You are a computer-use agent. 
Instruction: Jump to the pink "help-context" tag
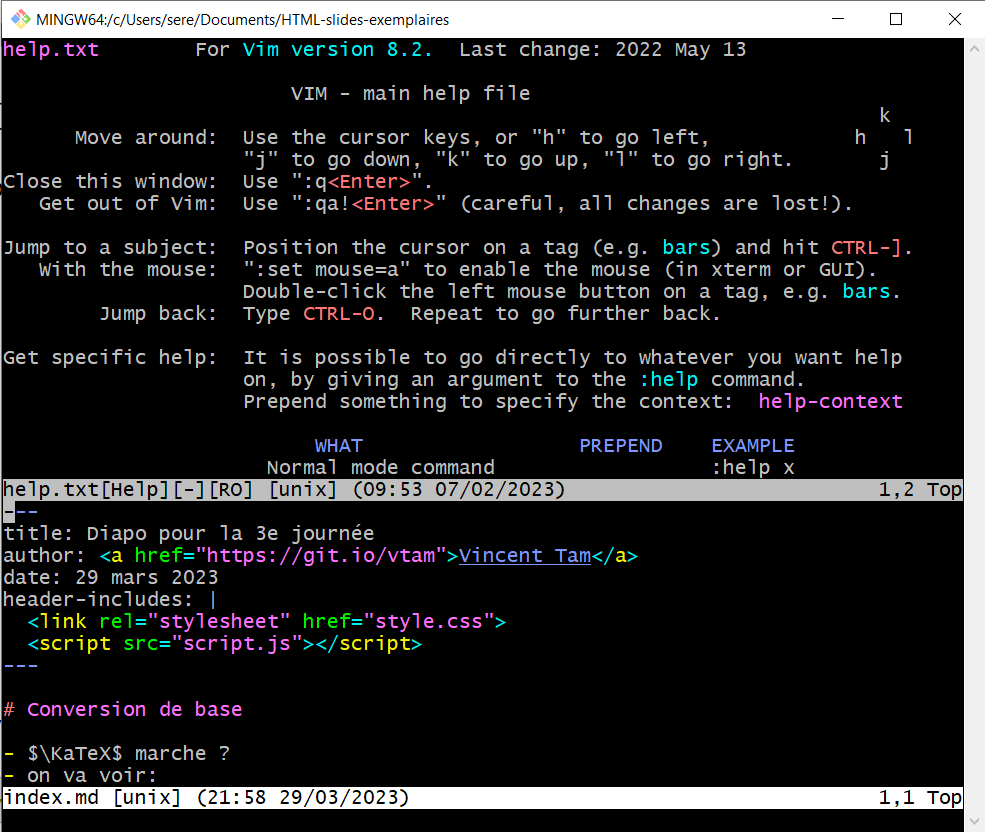pos(830,402)
